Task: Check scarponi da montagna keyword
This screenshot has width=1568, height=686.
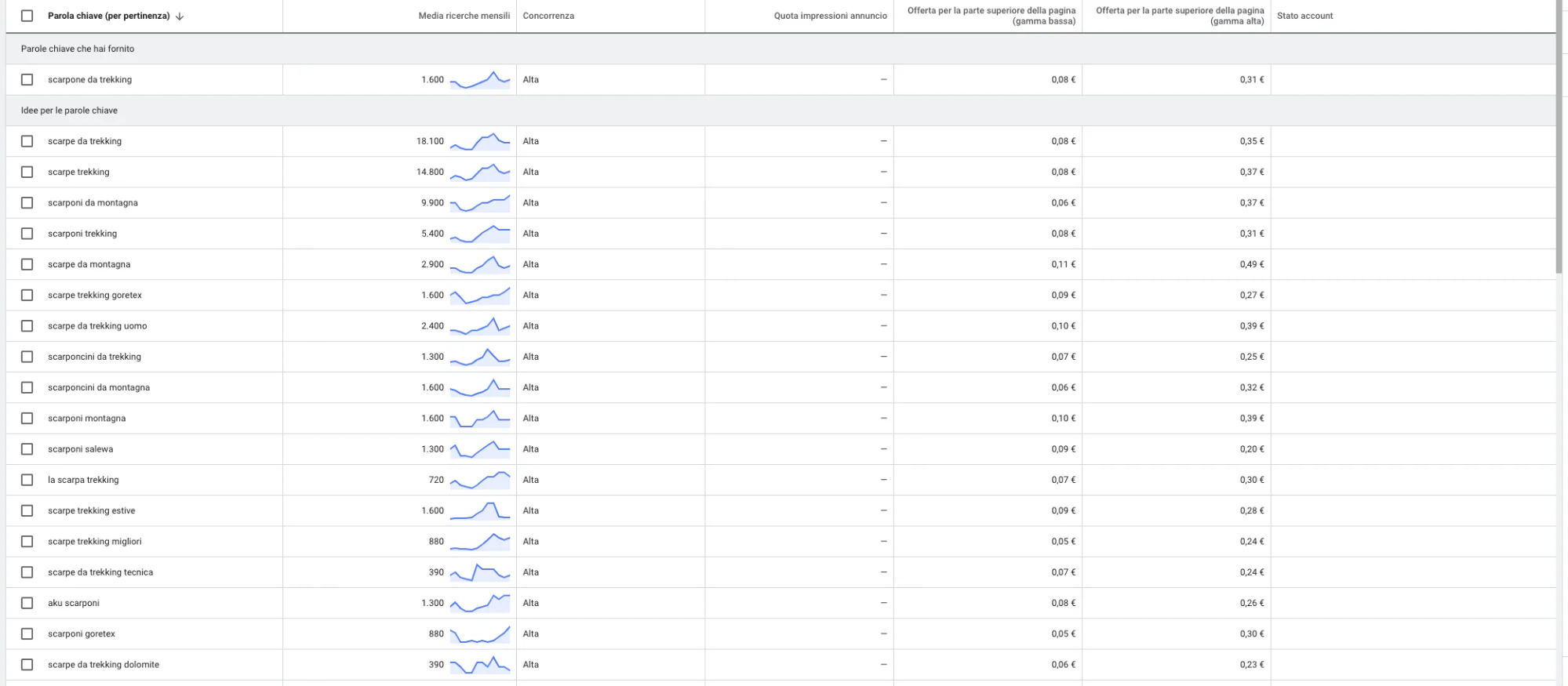Action: tap(27, 202)
